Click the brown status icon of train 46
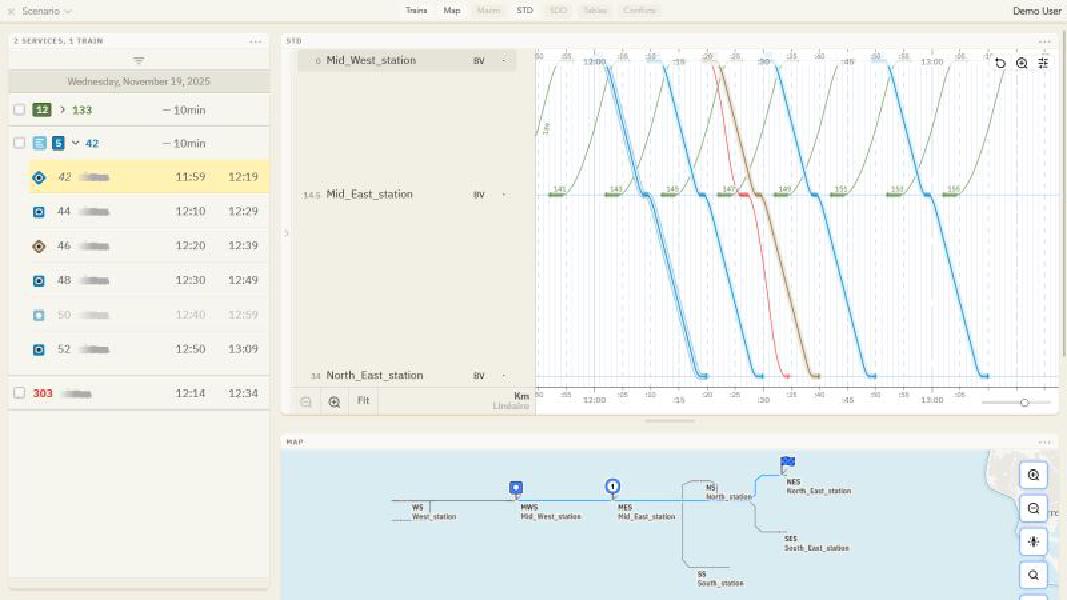 (x=39, y=246)
